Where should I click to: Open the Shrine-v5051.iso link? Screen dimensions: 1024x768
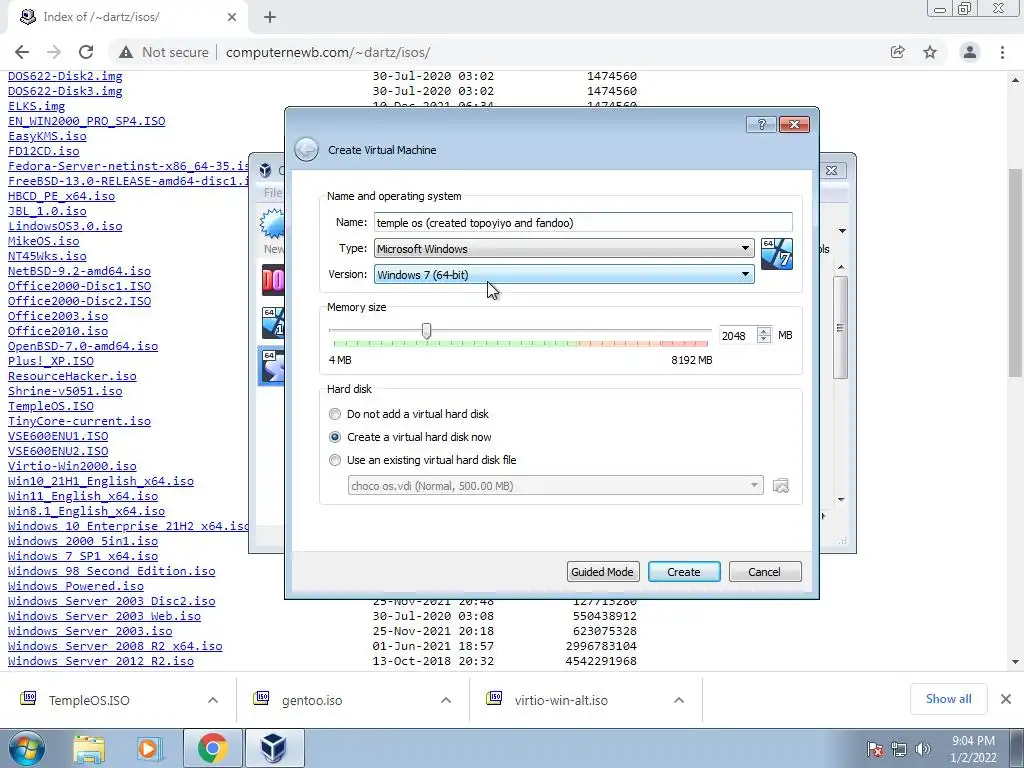(65, 391)
